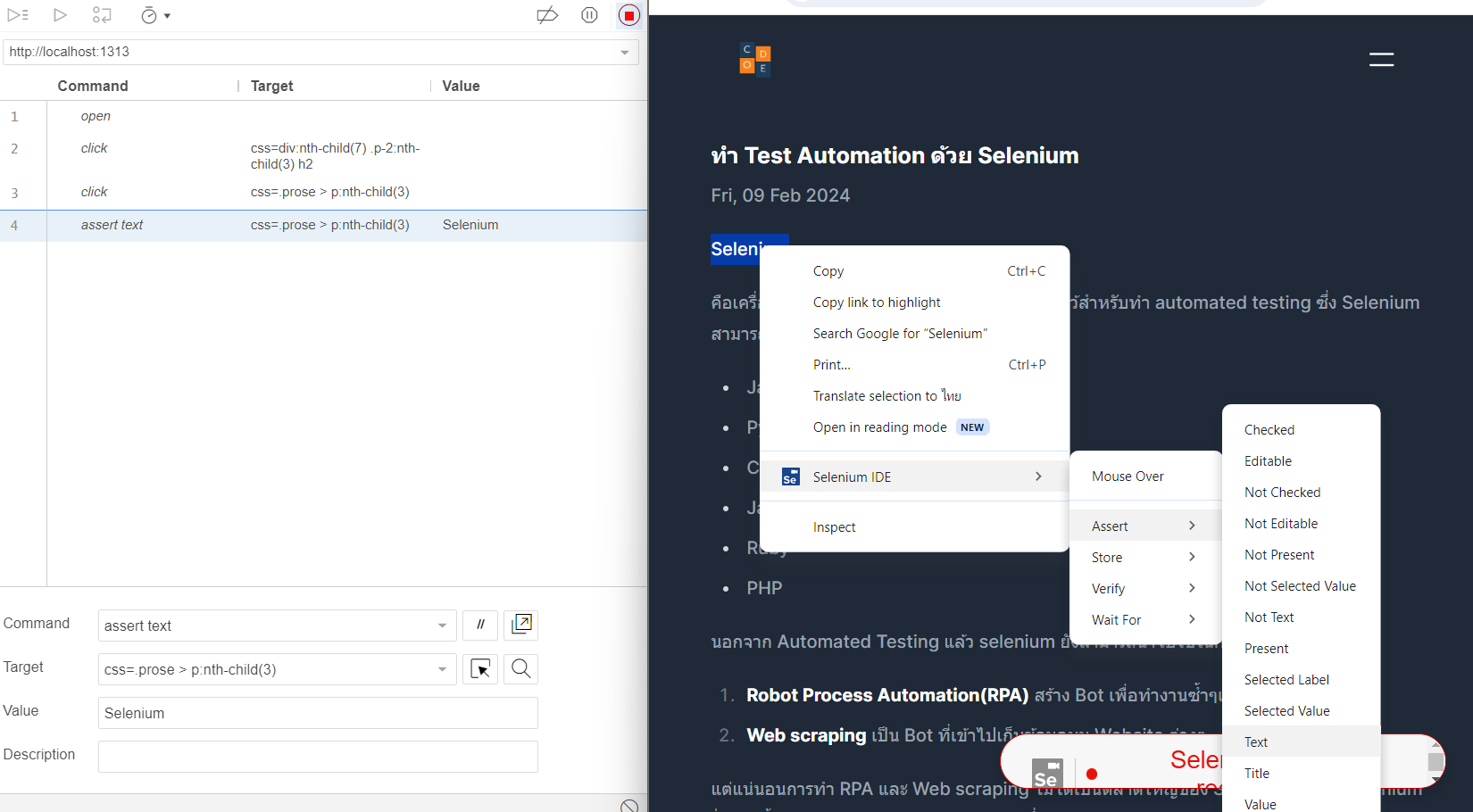Select Mouse Over in Selenium submenu
1473x812 pixels.
(x=1145, y=476)
